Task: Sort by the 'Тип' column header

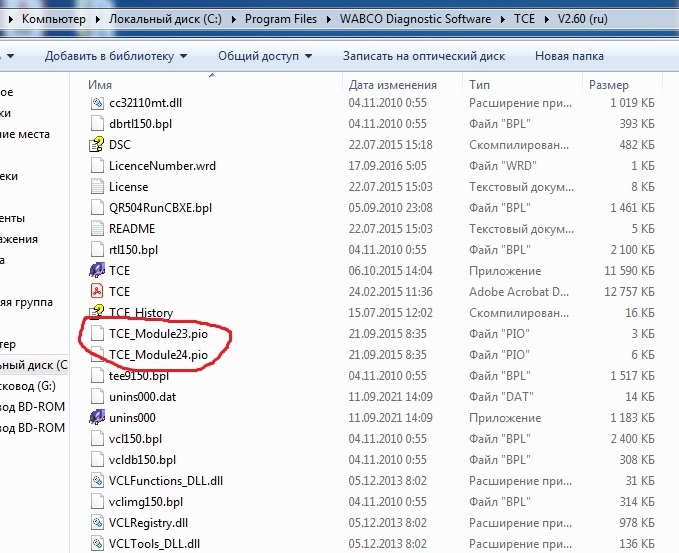Action: click(x=479, y=85)
